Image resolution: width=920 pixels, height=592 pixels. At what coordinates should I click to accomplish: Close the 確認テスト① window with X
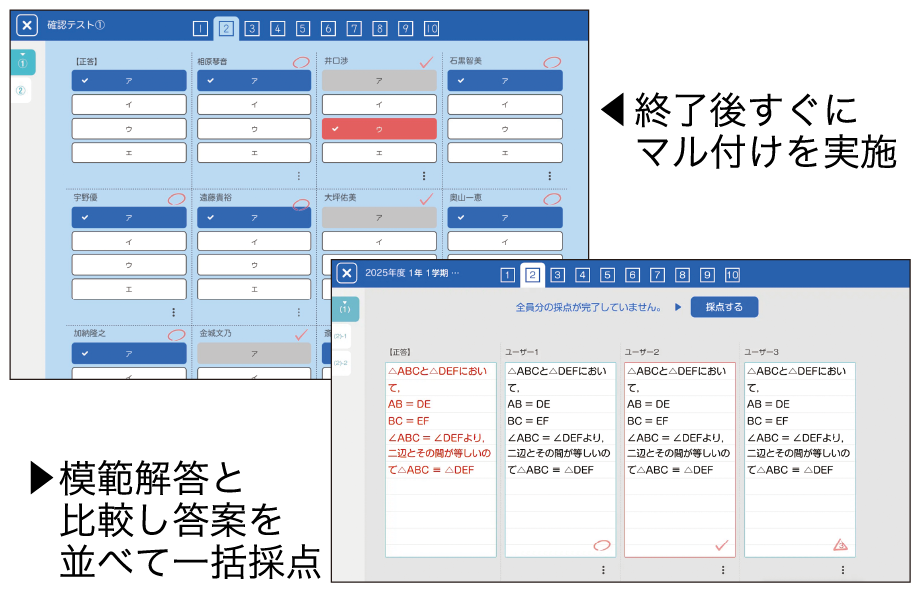point(28,25)
